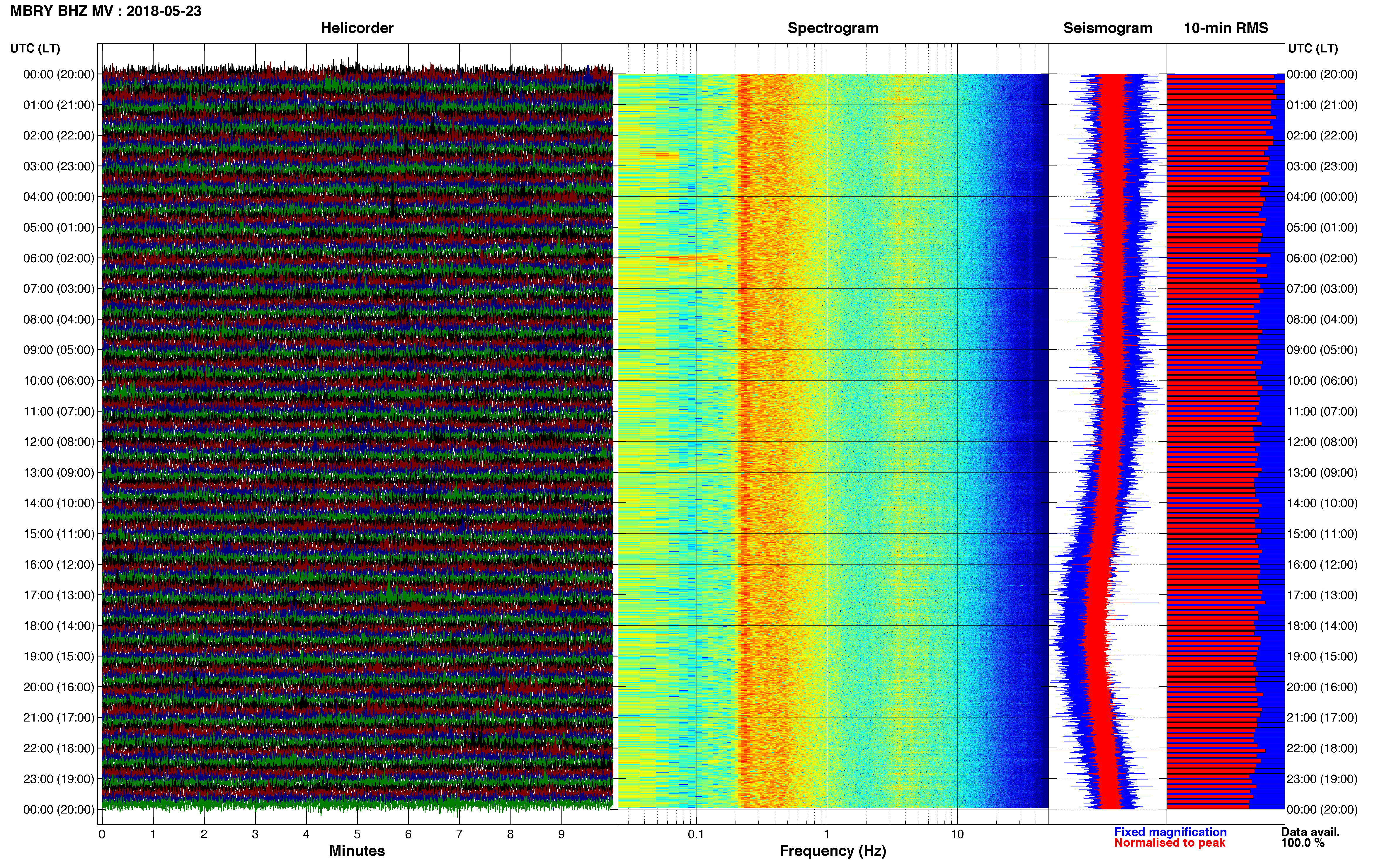Click left-axis time label '09:00 (05:00)'
The width and height of the screenshot is (1389, 868).
click(59, 350)
